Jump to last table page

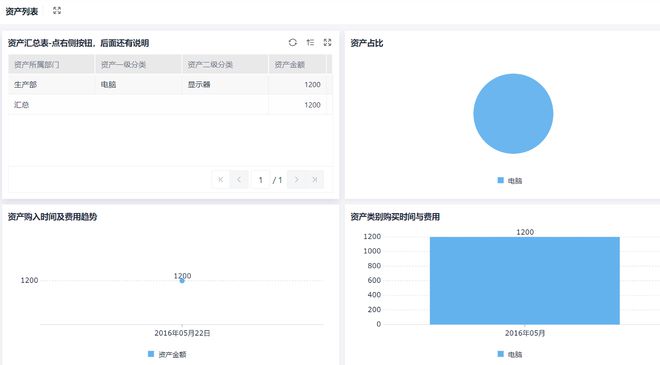coord(315,180)
